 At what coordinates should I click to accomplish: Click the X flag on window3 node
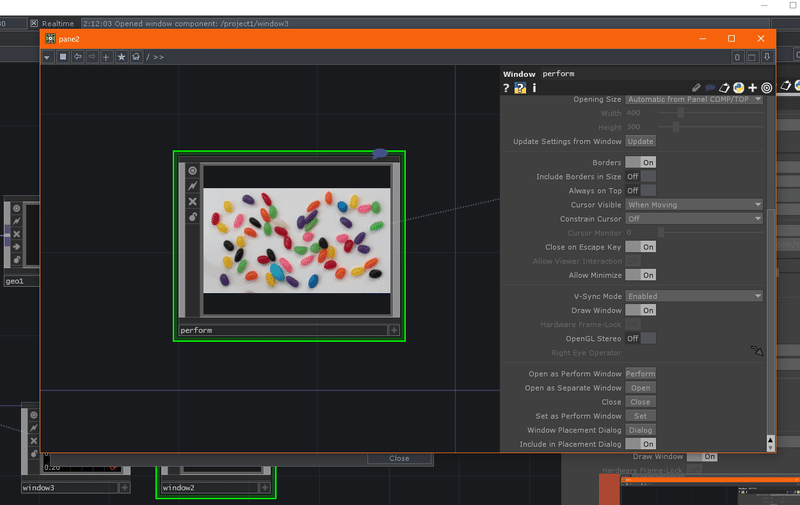[34, 441]
